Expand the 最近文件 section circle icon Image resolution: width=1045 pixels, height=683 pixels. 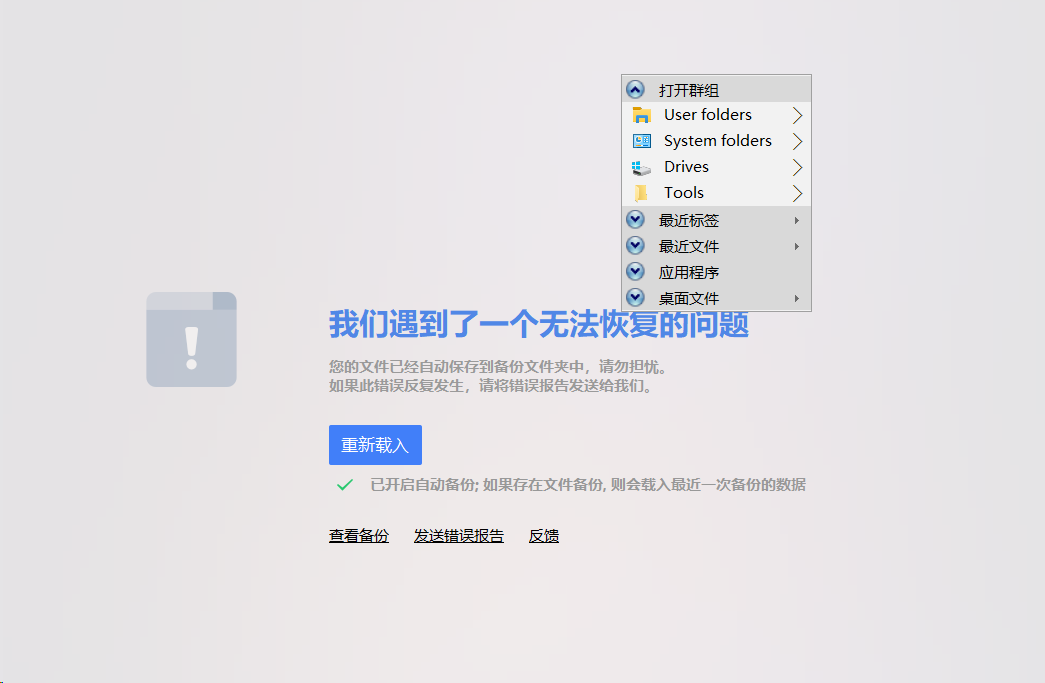coord(635,246)
